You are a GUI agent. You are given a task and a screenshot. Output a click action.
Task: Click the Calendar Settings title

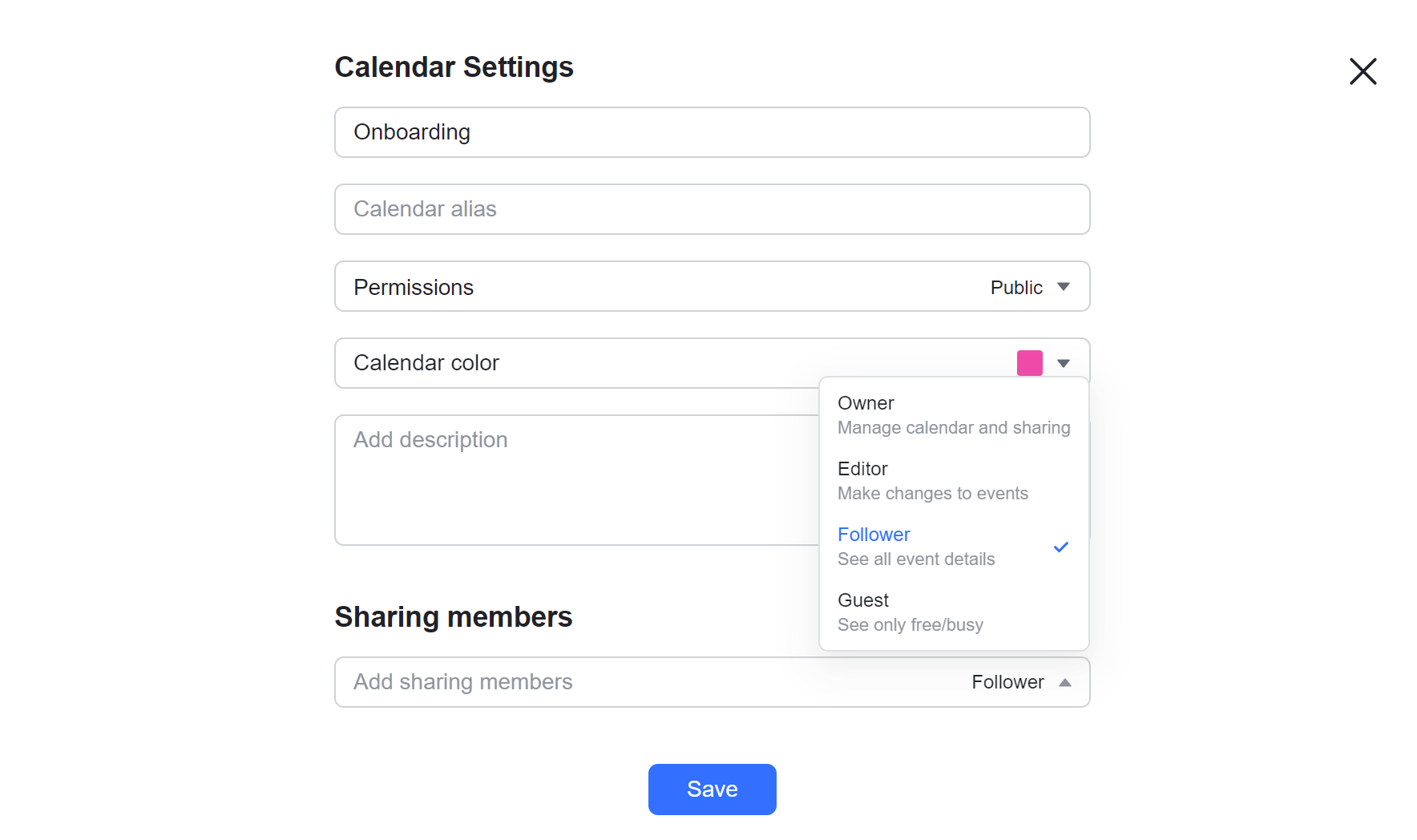click(x=454, y=67)
